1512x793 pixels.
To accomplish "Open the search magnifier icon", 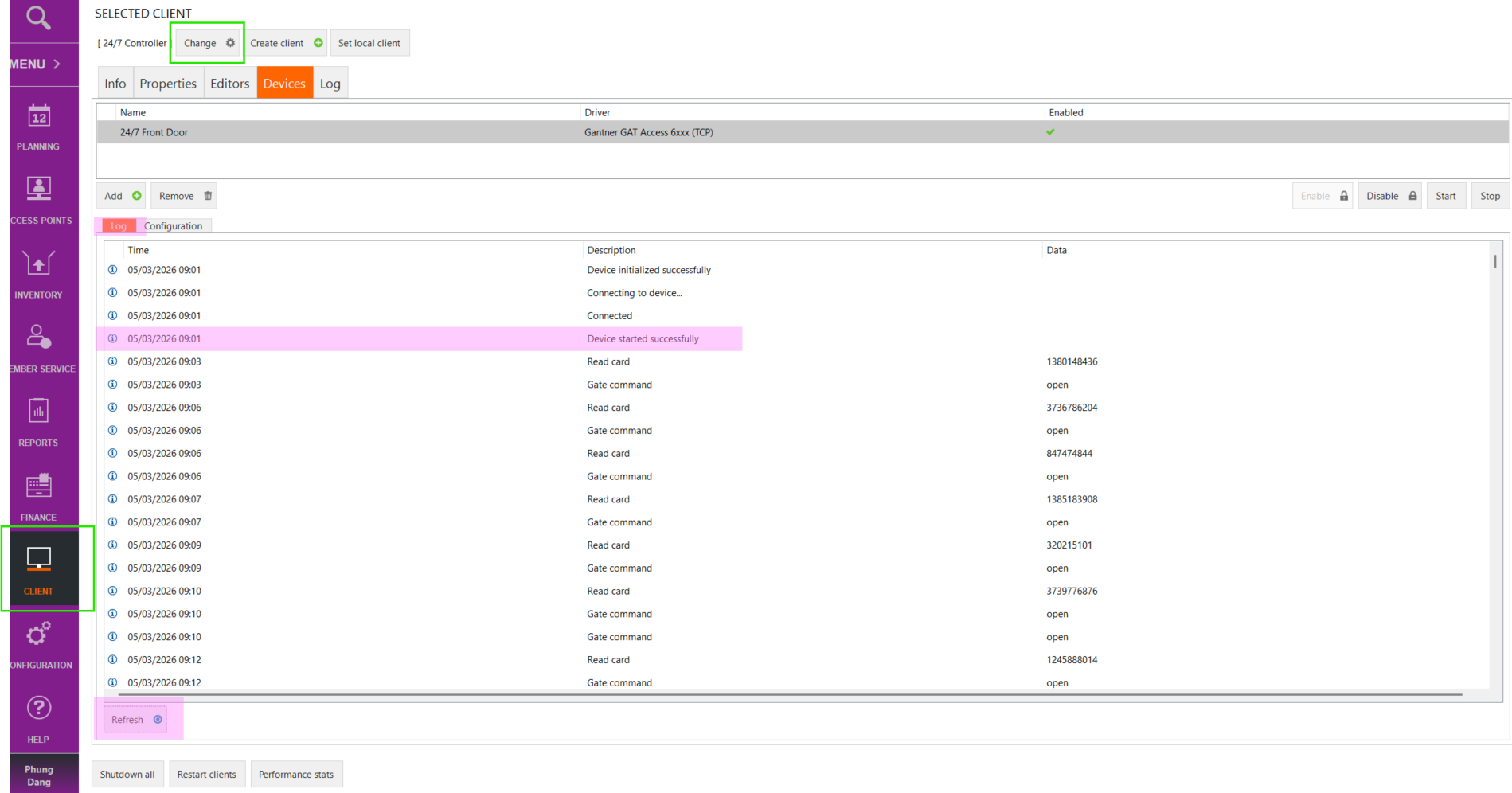I will (37, 17).
